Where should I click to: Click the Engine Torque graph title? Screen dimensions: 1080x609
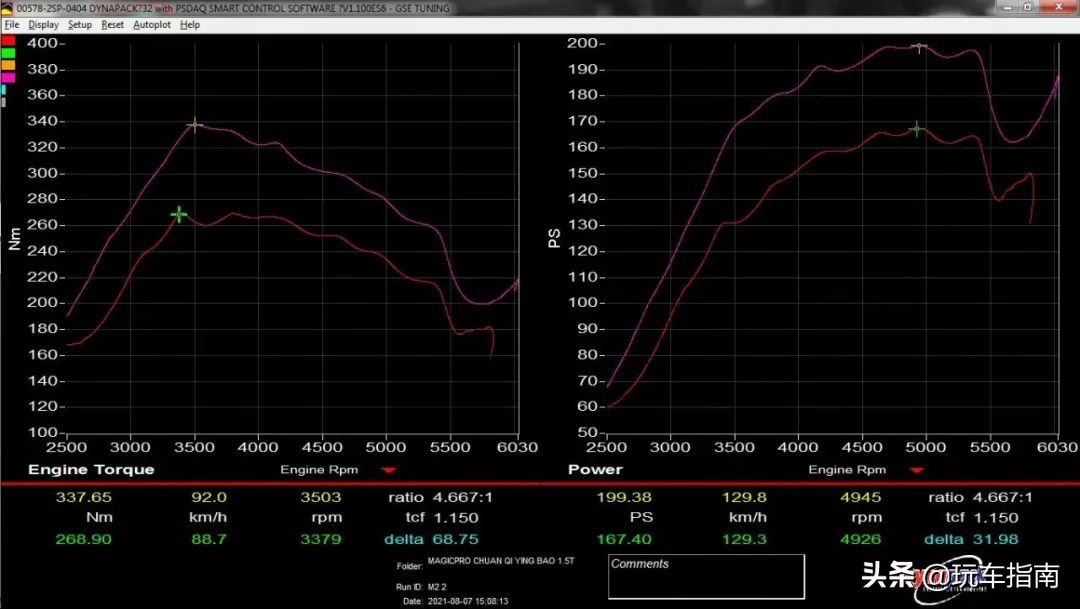pos(91,469)
